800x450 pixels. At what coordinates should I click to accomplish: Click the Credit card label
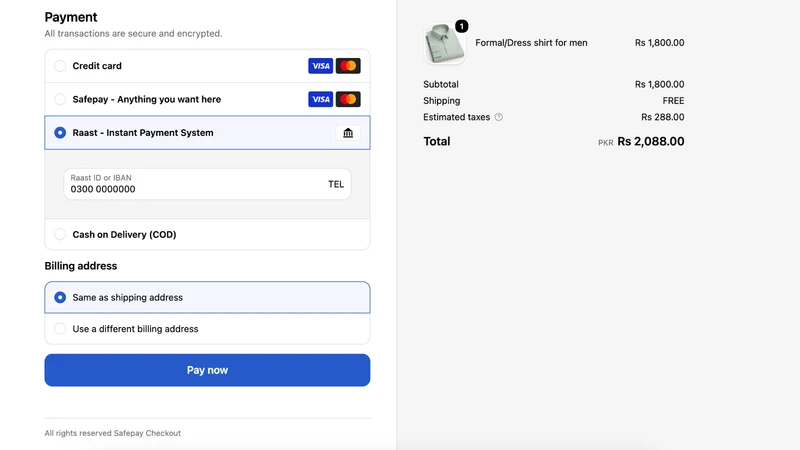point(97,66)
